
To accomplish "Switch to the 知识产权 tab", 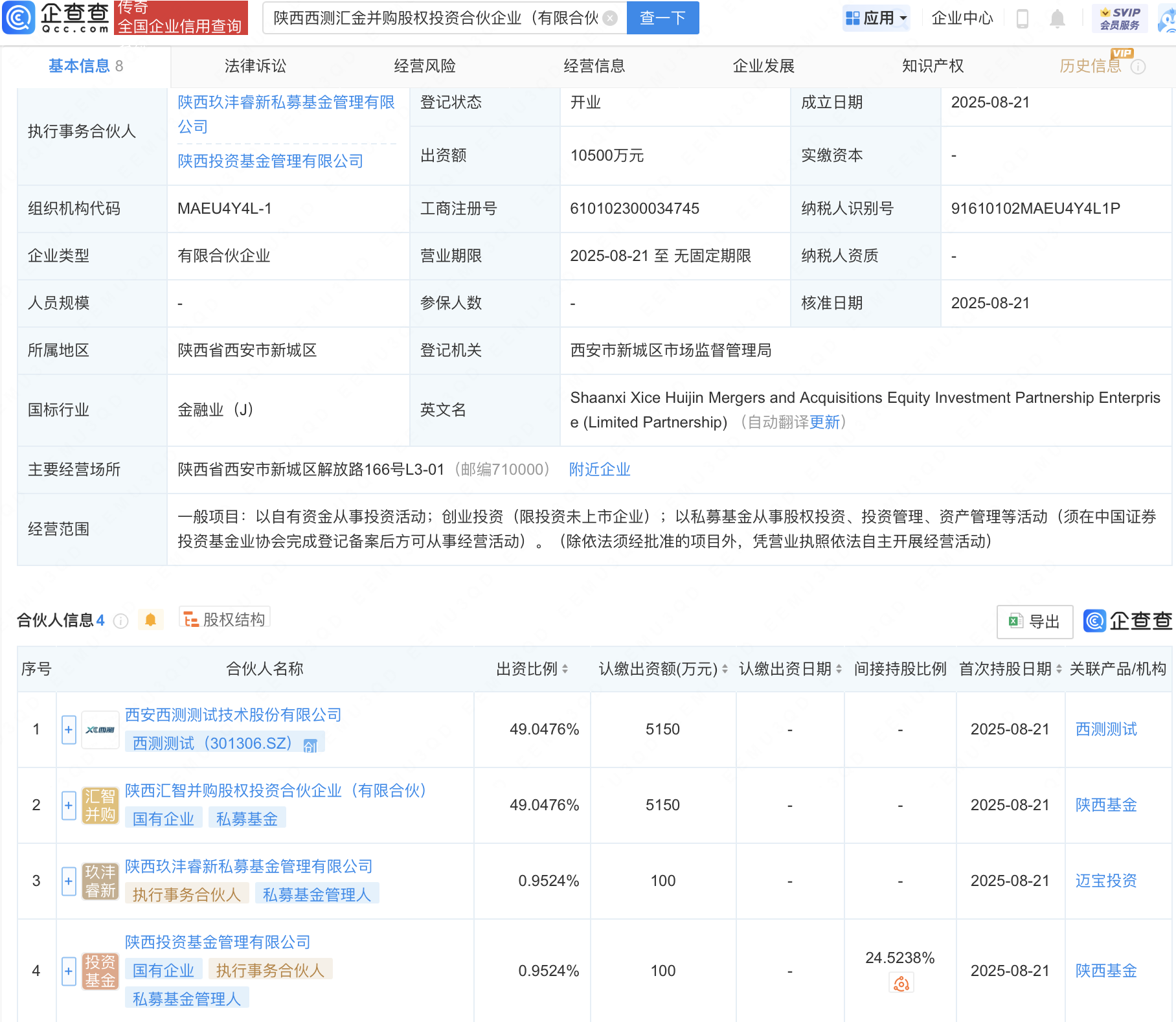I will click(x=933, y=66).
